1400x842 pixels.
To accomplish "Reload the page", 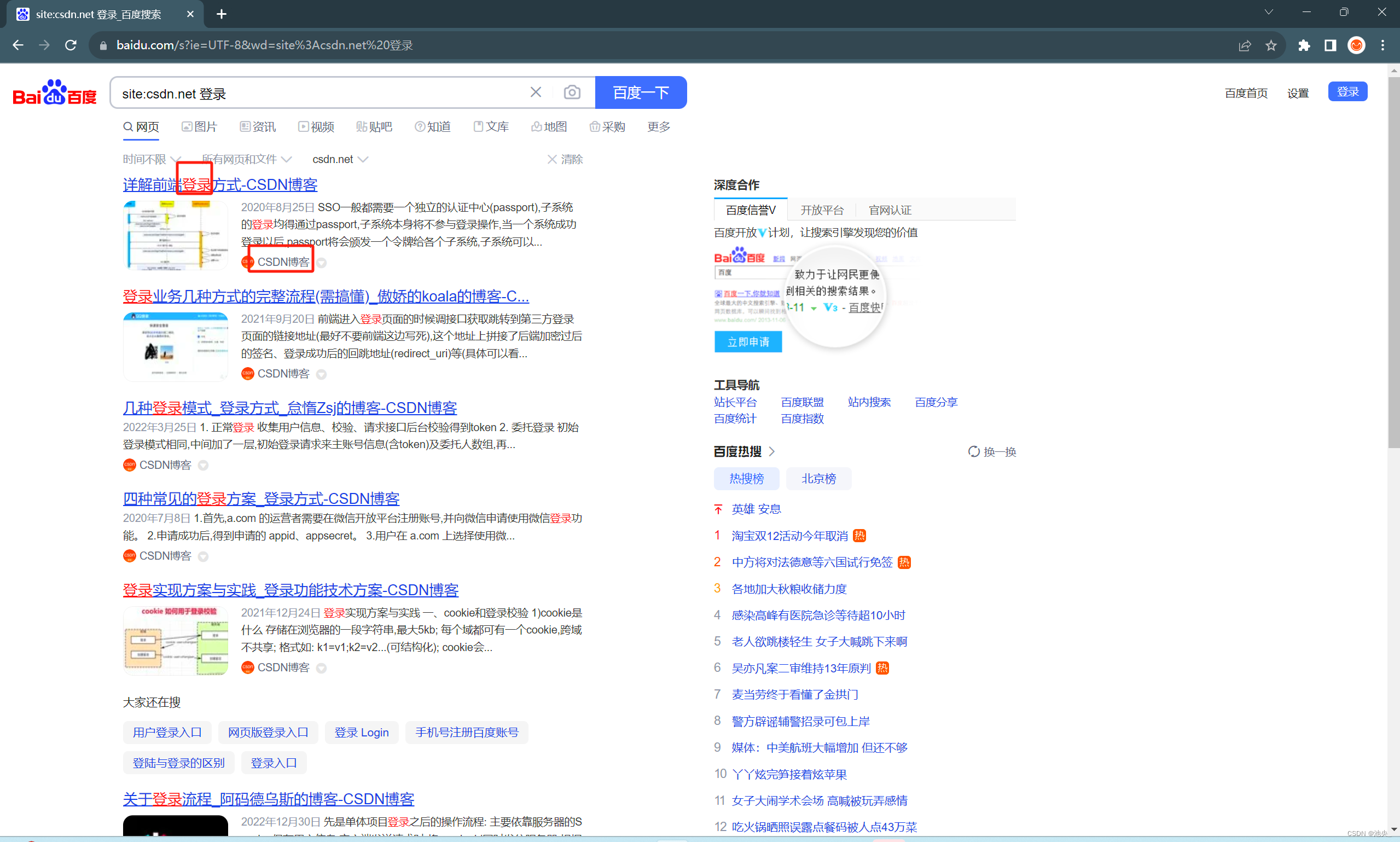I will [71, 45].
